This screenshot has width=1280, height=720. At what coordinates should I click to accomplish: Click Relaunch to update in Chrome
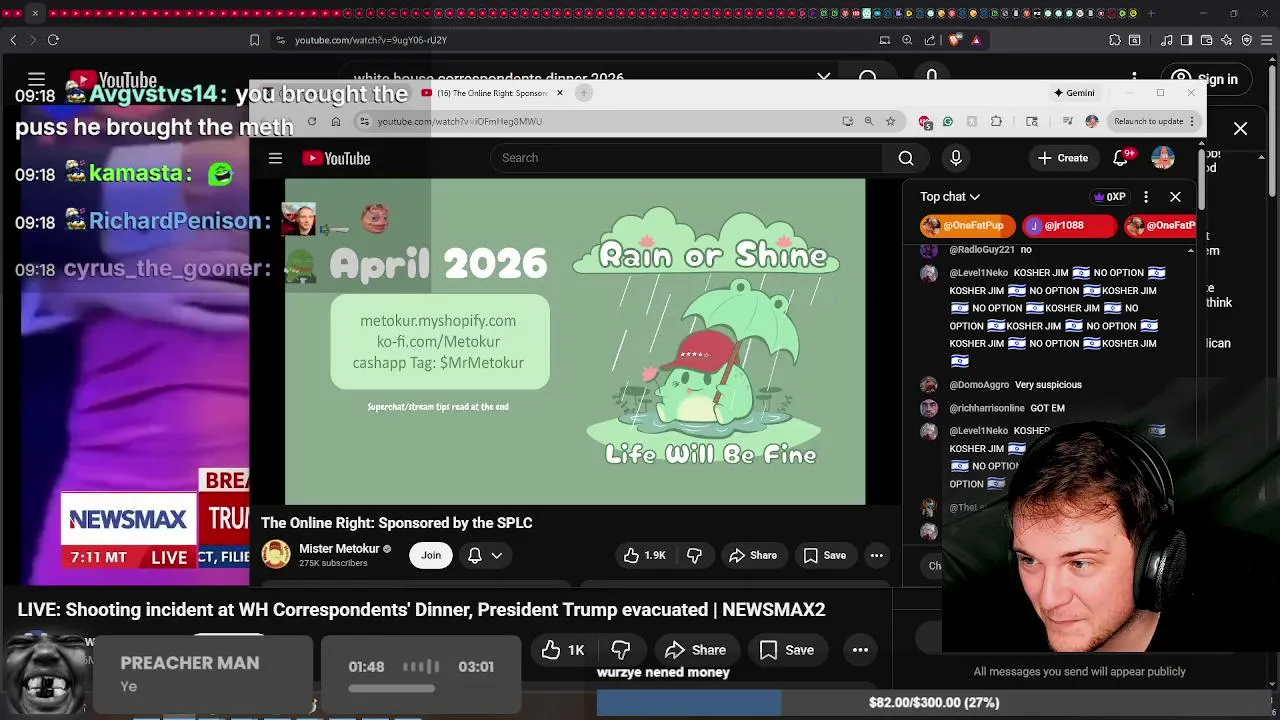click(1148, 121)
